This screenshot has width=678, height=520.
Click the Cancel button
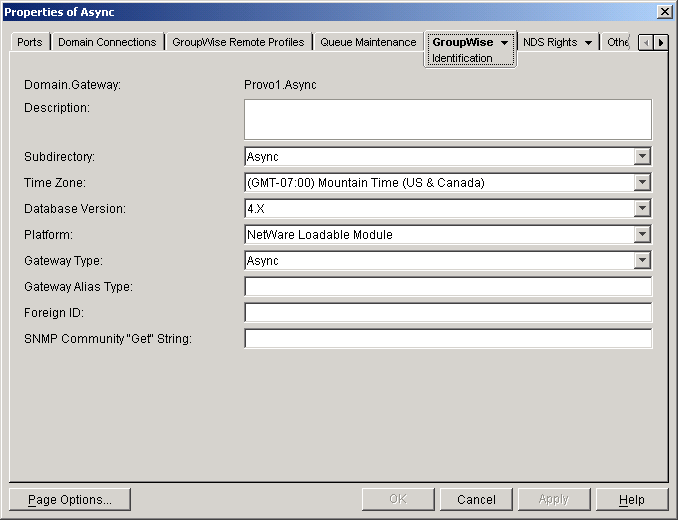click(x=476, y=500)
